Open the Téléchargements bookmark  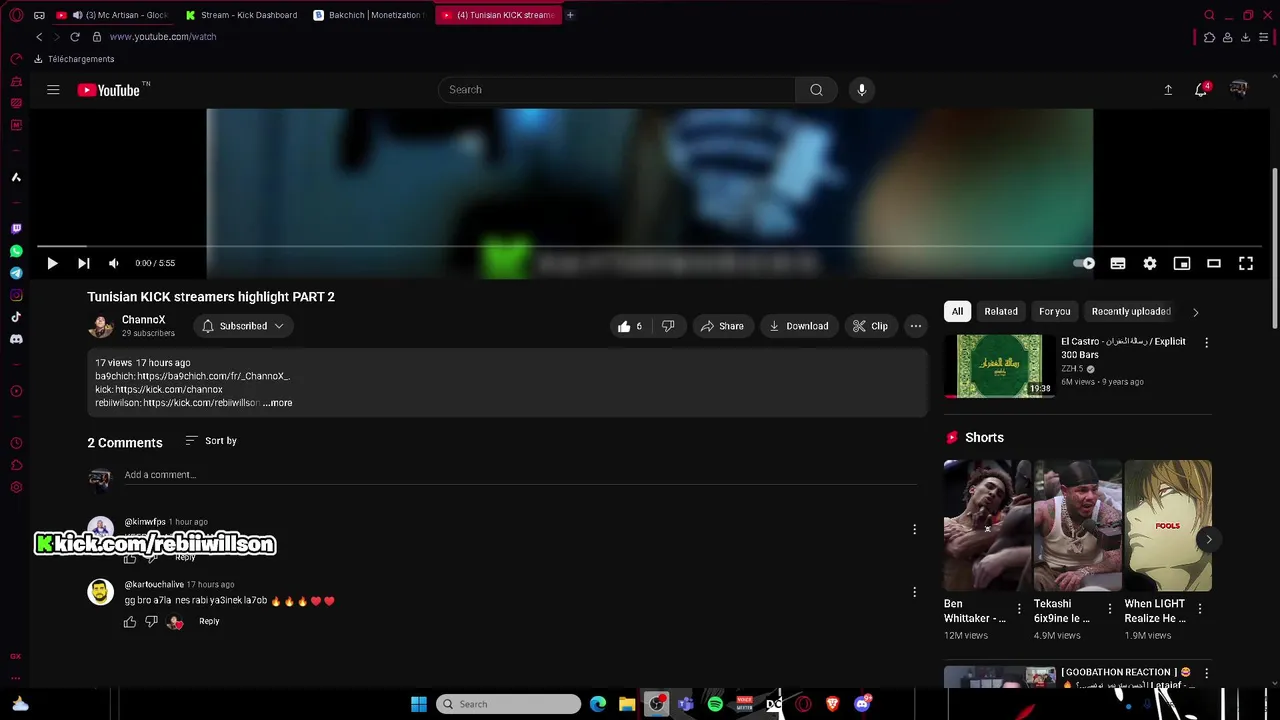74,59
